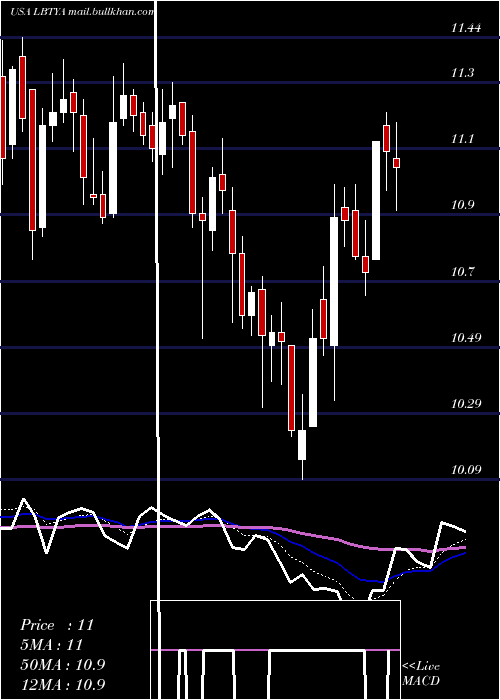The width and height of the screenshot is (500, 700).
Task: Click the 11.3 price axis label
Action: coord(462,73)
